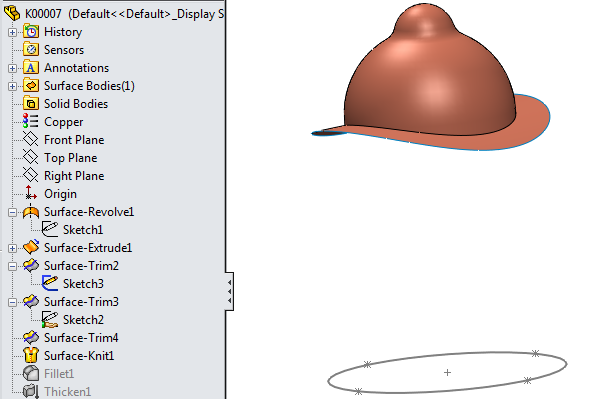Click the Sensors folder icon
The width and height of the screenshot is (610, 399).
tap(31, 49)
